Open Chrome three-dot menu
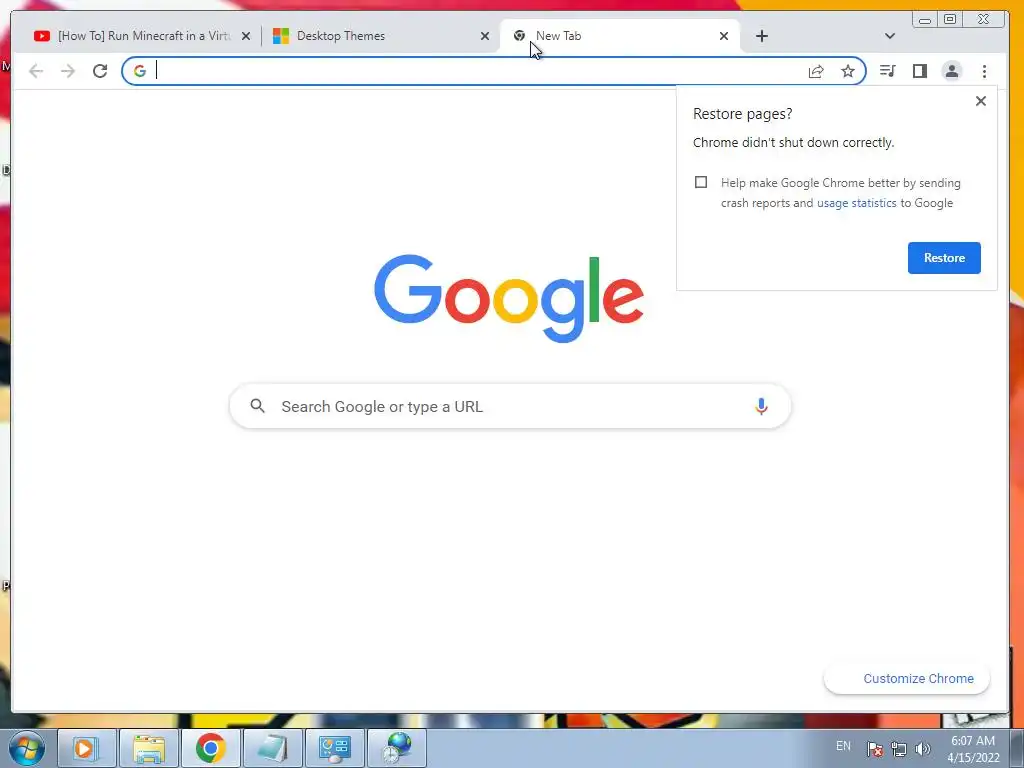1024x768 pixels. tap(984, 71)
